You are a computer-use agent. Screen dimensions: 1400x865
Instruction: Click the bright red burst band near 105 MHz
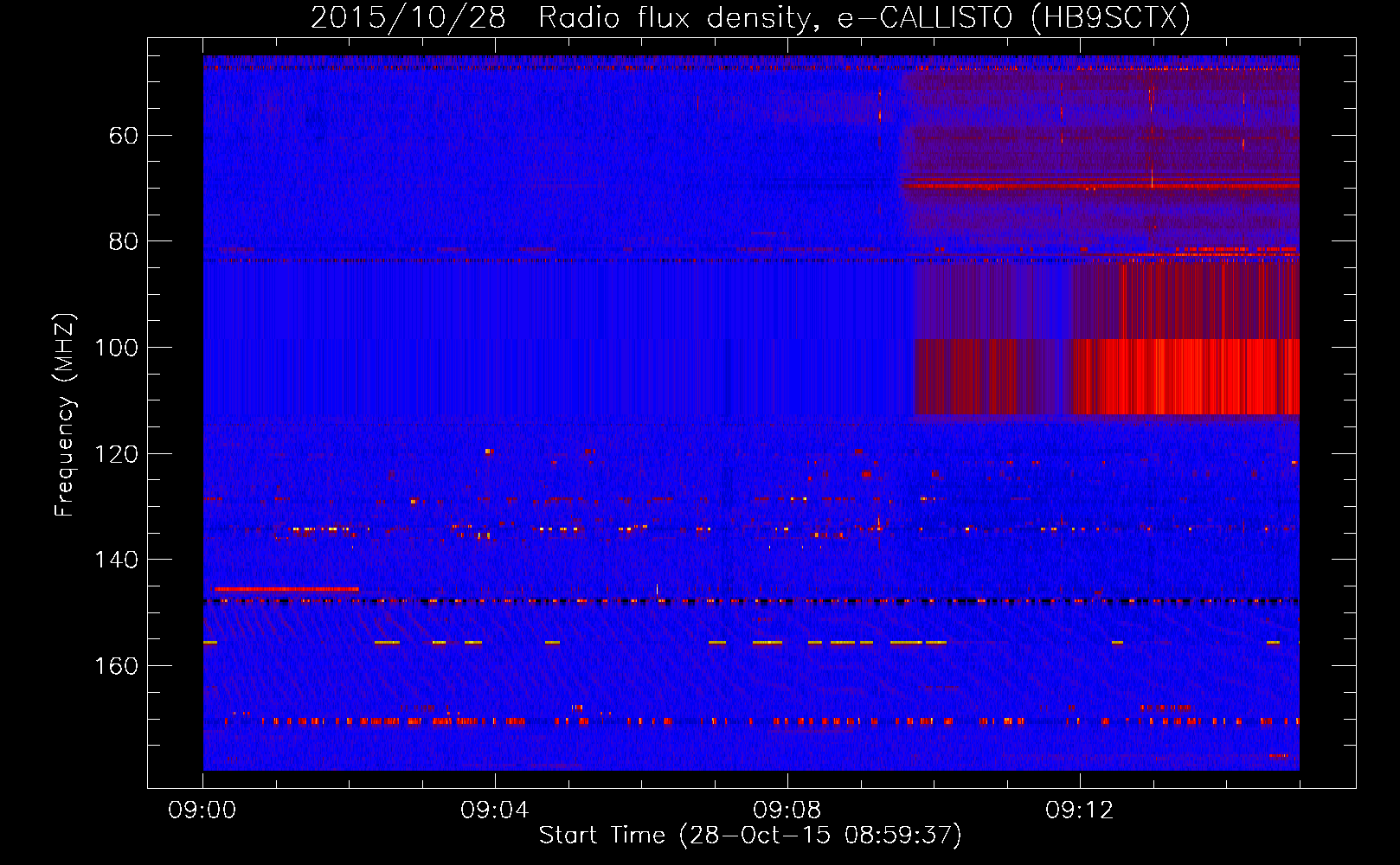pyautogui.click(x=1108, y=377)
